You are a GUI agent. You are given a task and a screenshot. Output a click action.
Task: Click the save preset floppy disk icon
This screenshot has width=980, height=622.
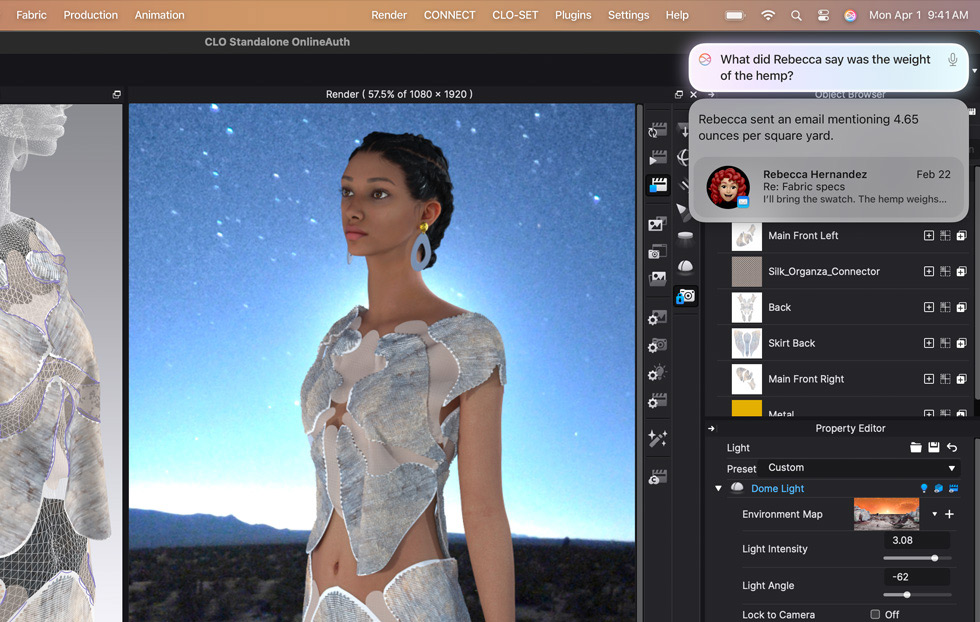pos(934,448)
